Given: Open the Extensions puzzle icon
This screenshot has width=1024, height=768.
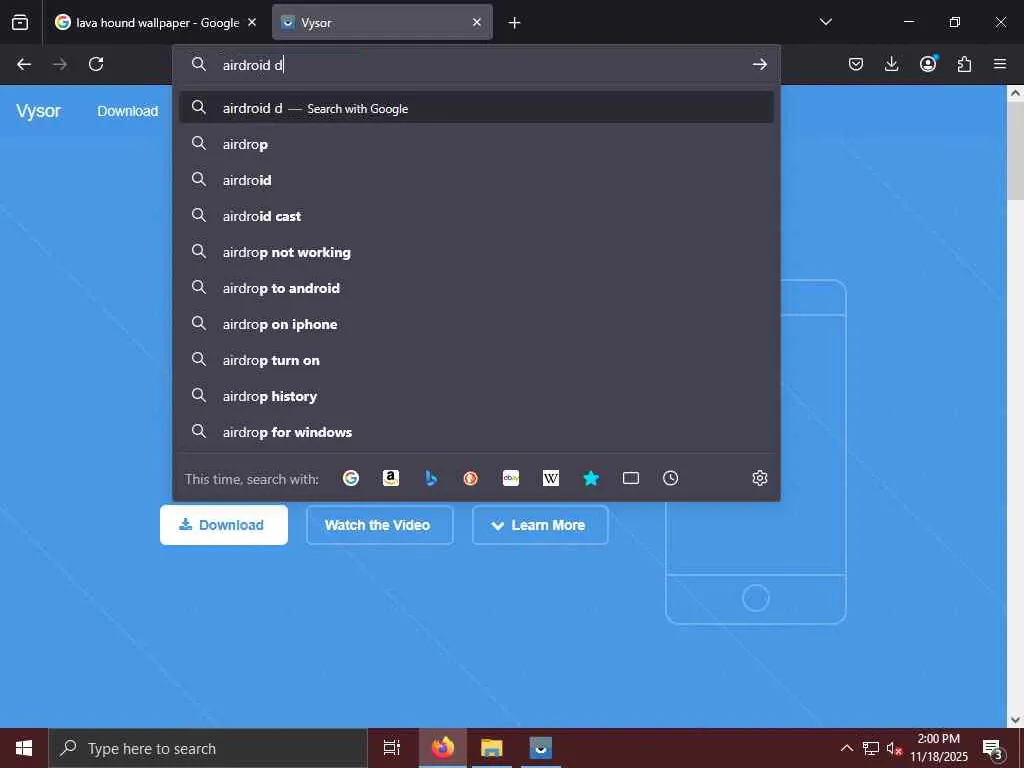Looking at the screenshot, I should click(x=964, y=64).
